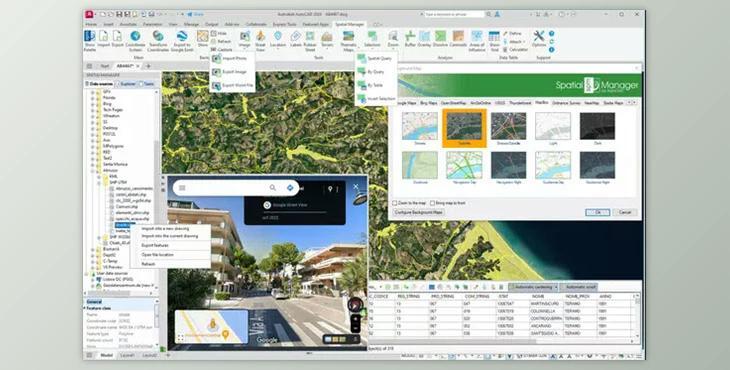Screen dimensions: 730x370
Task: Expand the Santa Monica folder node
Action: click(92, 164)
